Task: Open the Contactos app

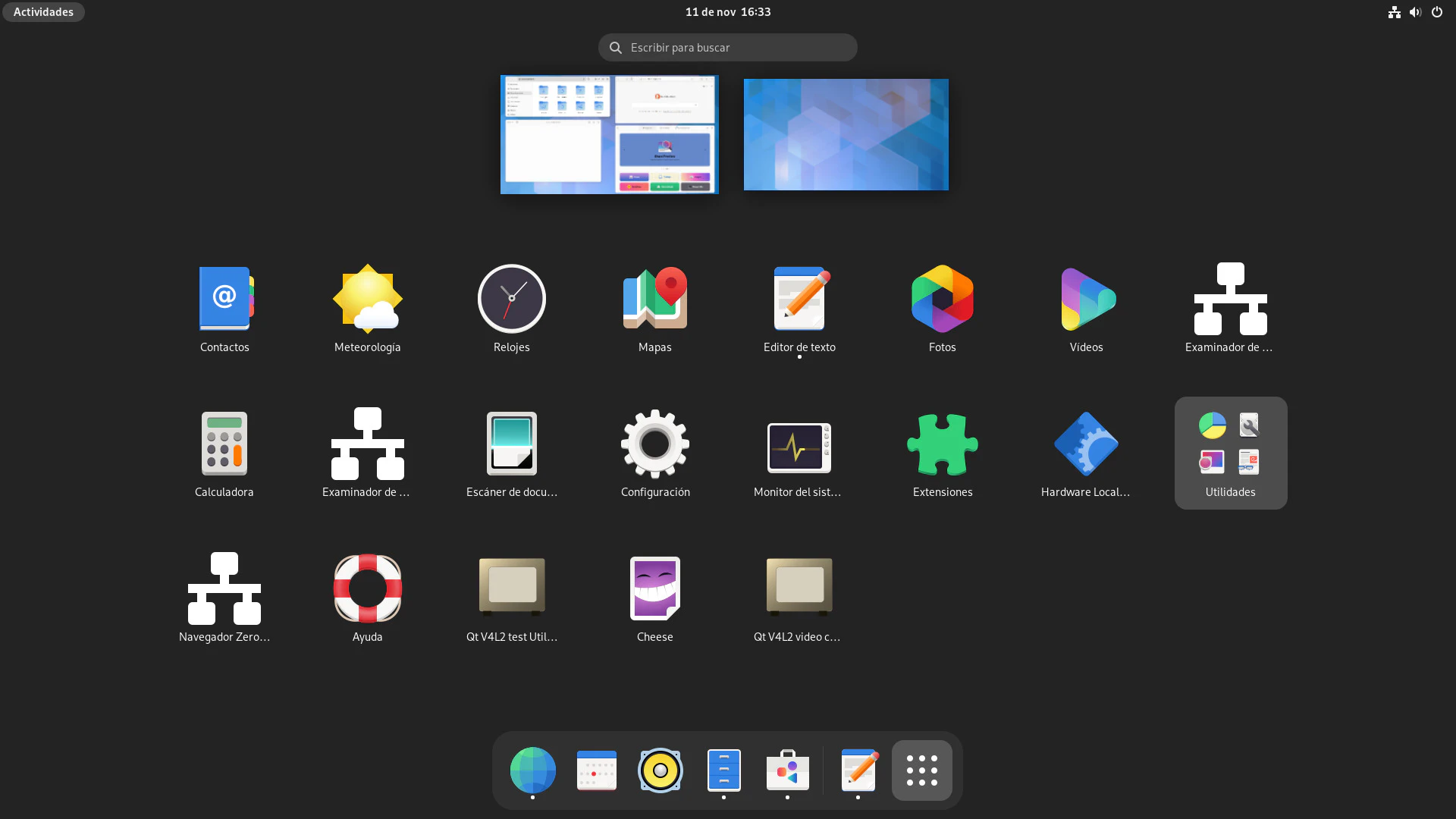Action: [x=224, y=300]
